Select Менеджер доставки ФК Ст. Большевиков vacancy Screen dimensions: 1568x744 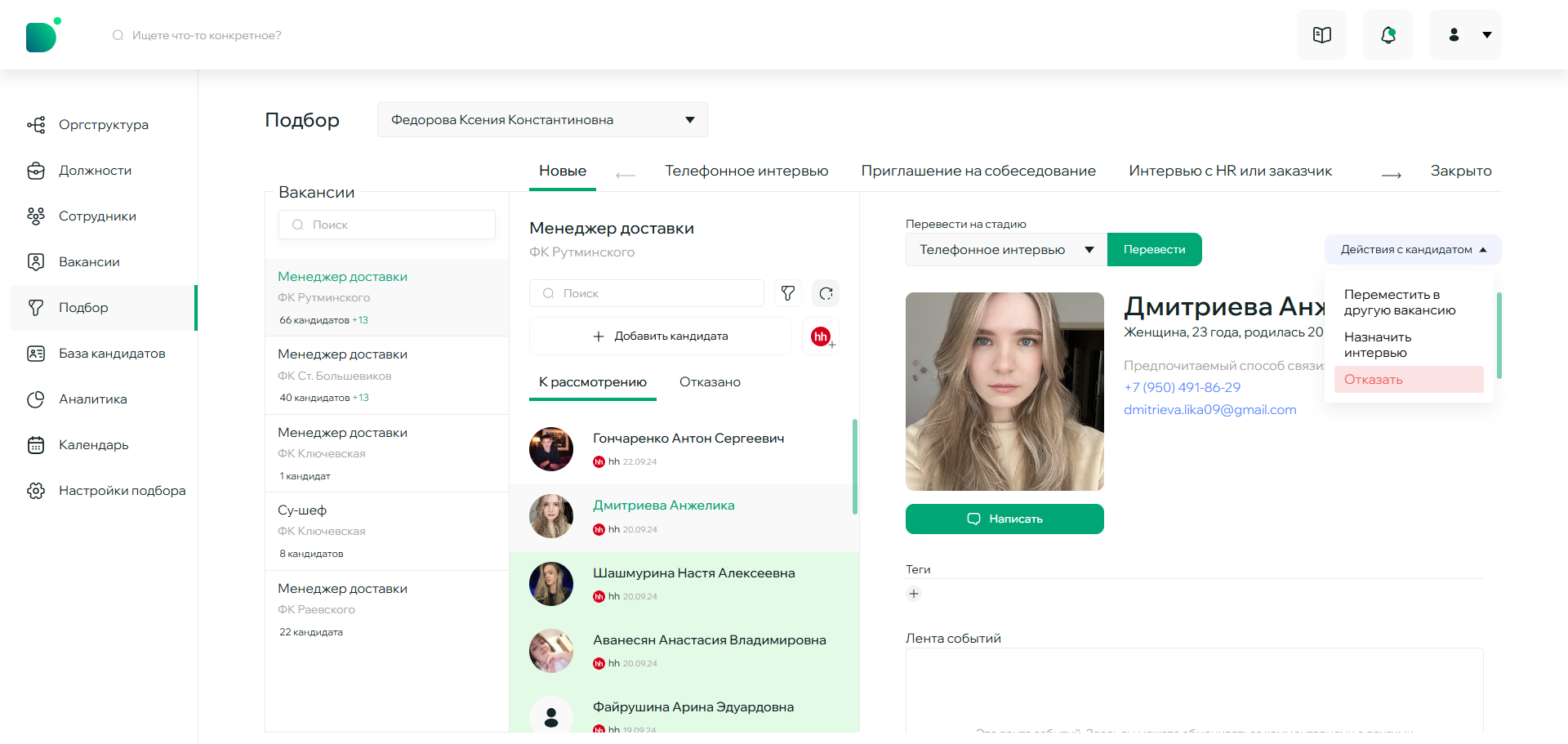click(x=387, y=376)
